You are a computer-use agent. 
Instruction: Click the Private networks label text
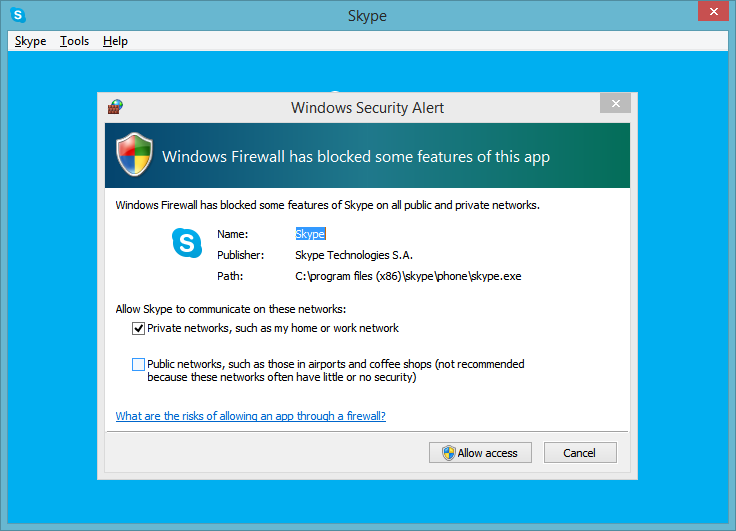pyautogui.click(x=273, y=328)
